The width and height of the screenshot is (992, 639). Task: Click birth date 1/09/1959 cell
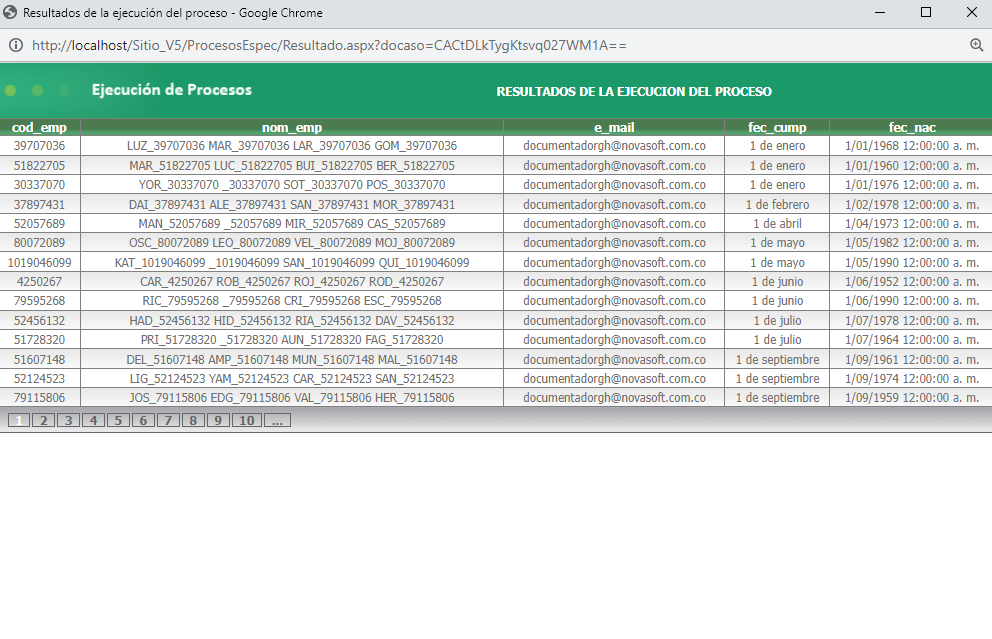[x=912, y=397]
